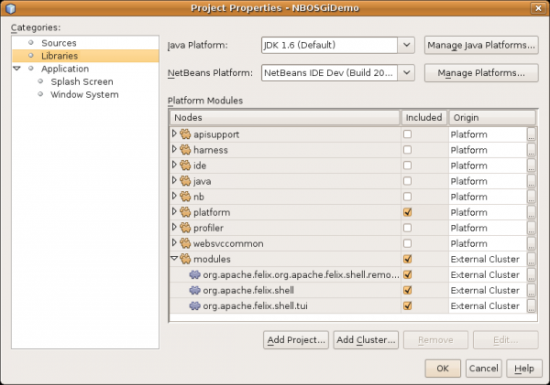Click the Origin column header
Screen dimensions: 550x385
coord(492,117)
